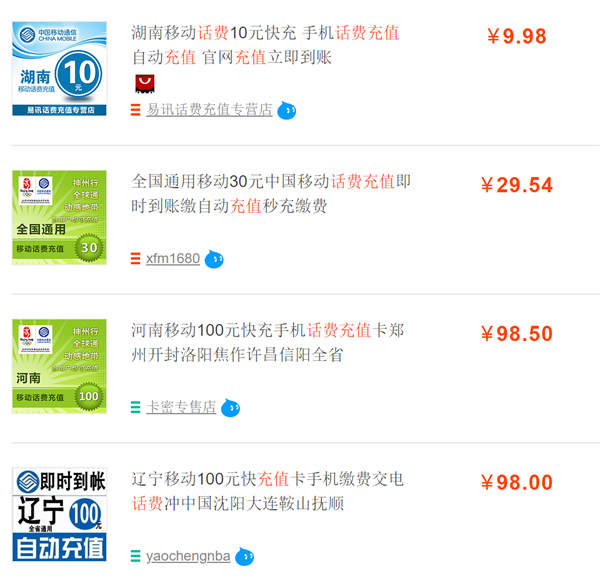The height and width of the screenshot is (585, 600).
Task: Click the green 全国通用 30 thumbnail
Action: 59,217
